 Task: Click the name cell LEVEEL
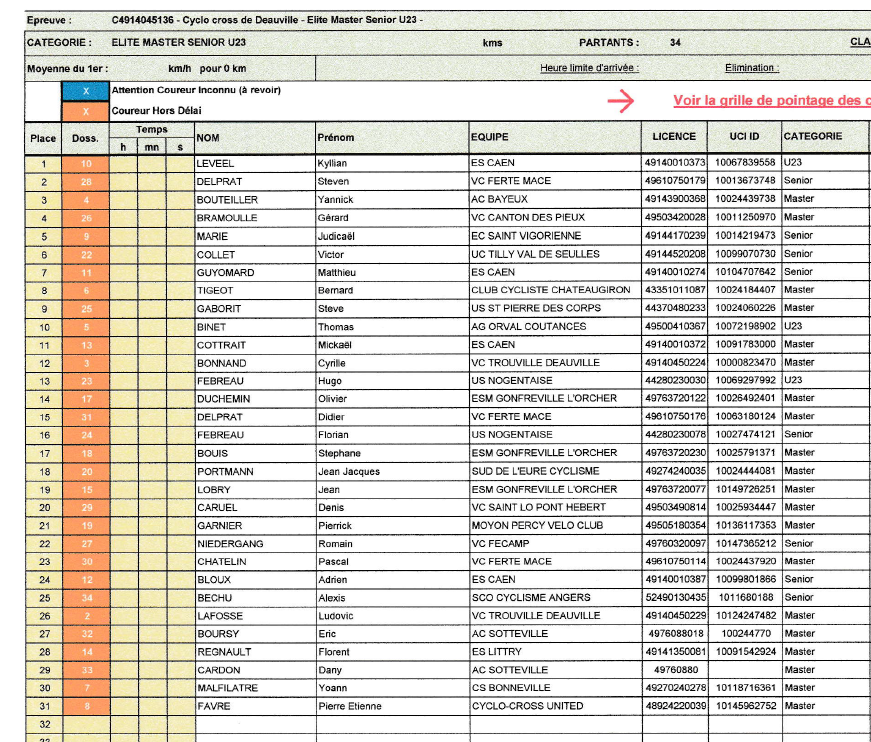coord(255,163)
